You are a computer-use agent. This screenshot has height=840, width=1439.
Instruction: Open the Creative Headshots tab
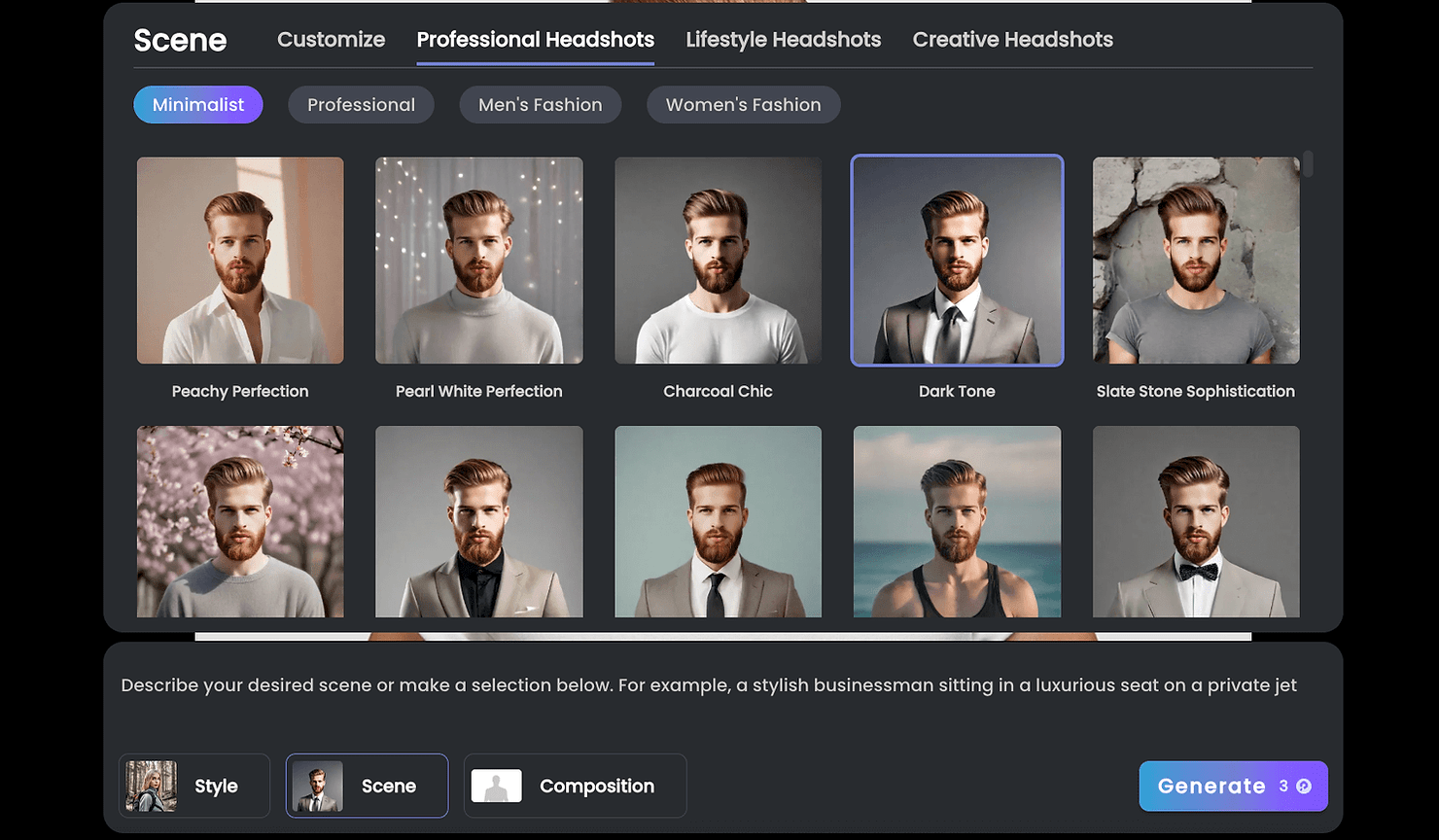[x=1012, y=40]
